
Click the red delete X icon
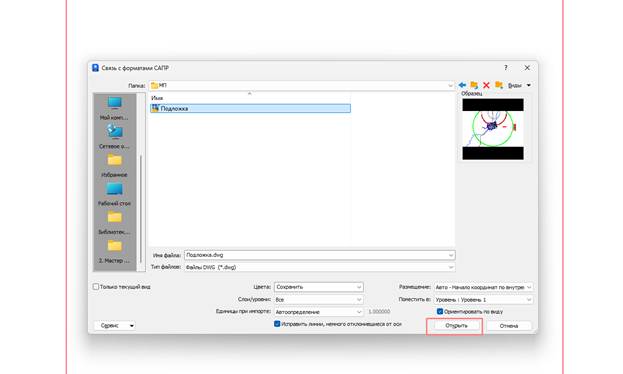[x=486, y=85]
